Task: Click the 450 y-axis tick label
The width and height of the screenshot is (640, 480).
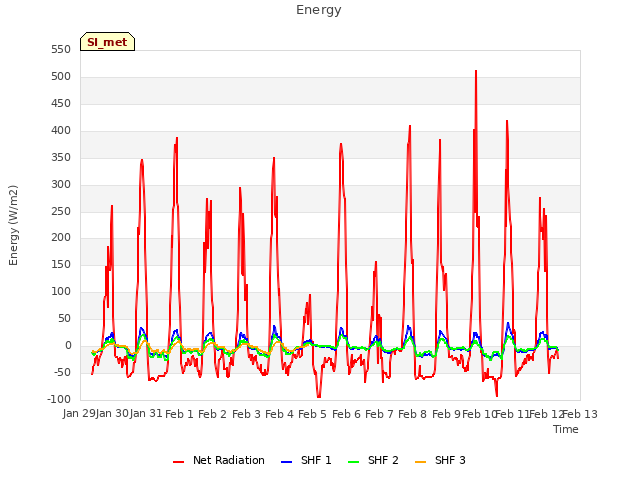Action: point(61,104)
